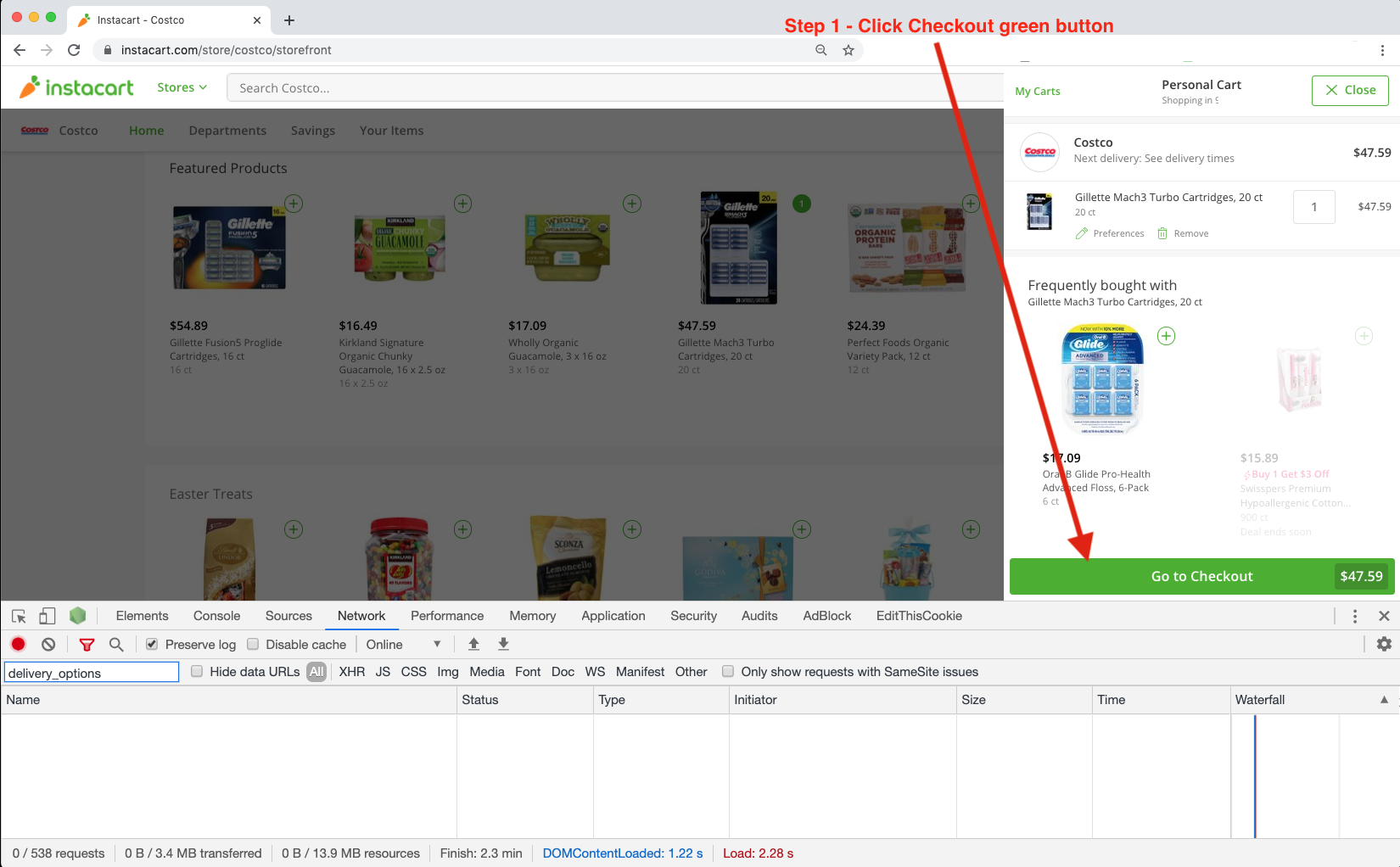Close the Personal Cart panel
Screen dimensions: 1400x867
pyautogui.click(x=1350, y=90)
